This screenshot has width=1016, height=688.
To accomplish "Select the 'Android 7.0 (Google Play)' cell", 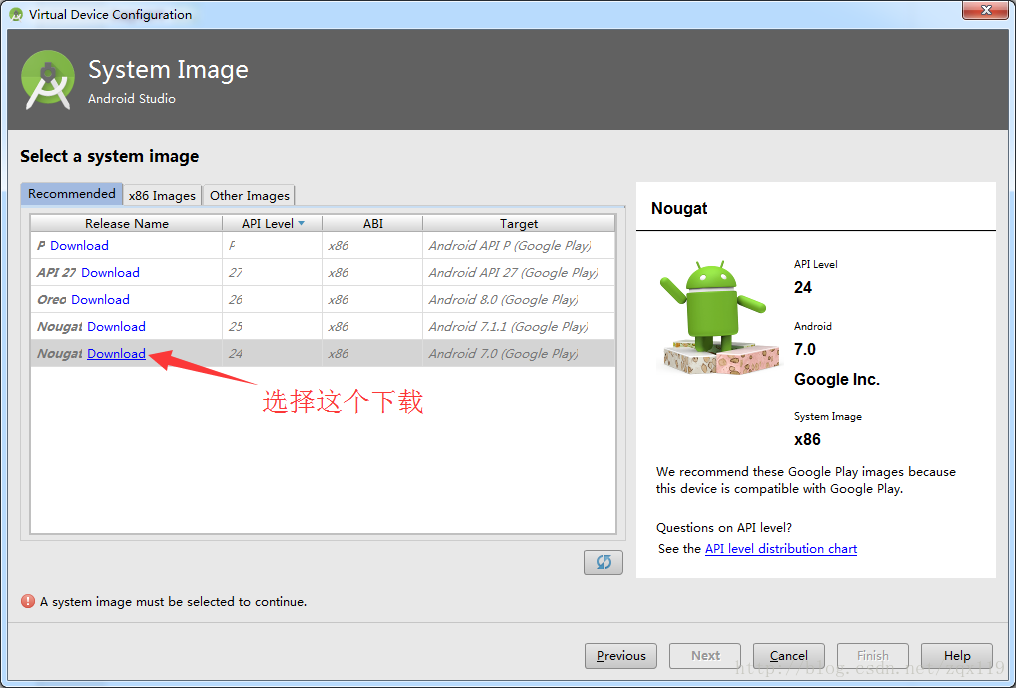I will [x=518, y=354].
